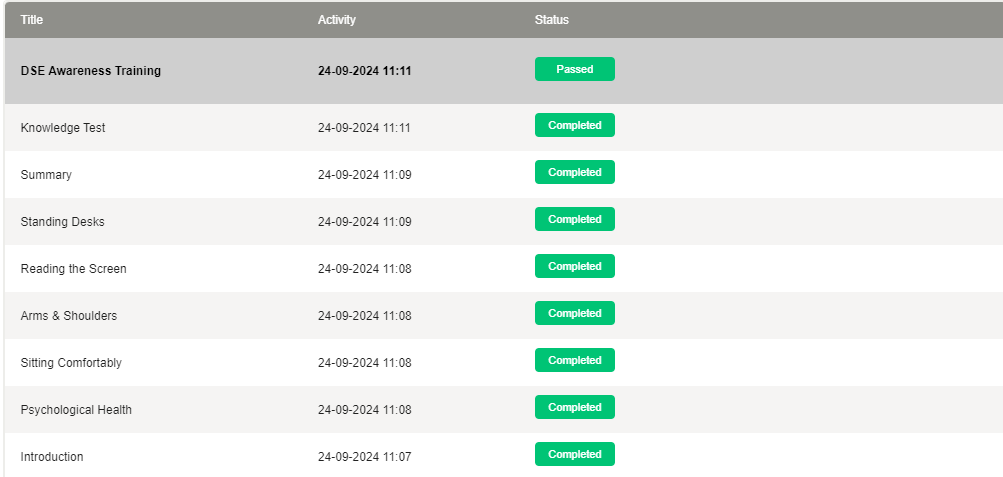This screenshot has width=1003, height=477.
Task: Click the Summary row's Completed badge
Action: 574,172
